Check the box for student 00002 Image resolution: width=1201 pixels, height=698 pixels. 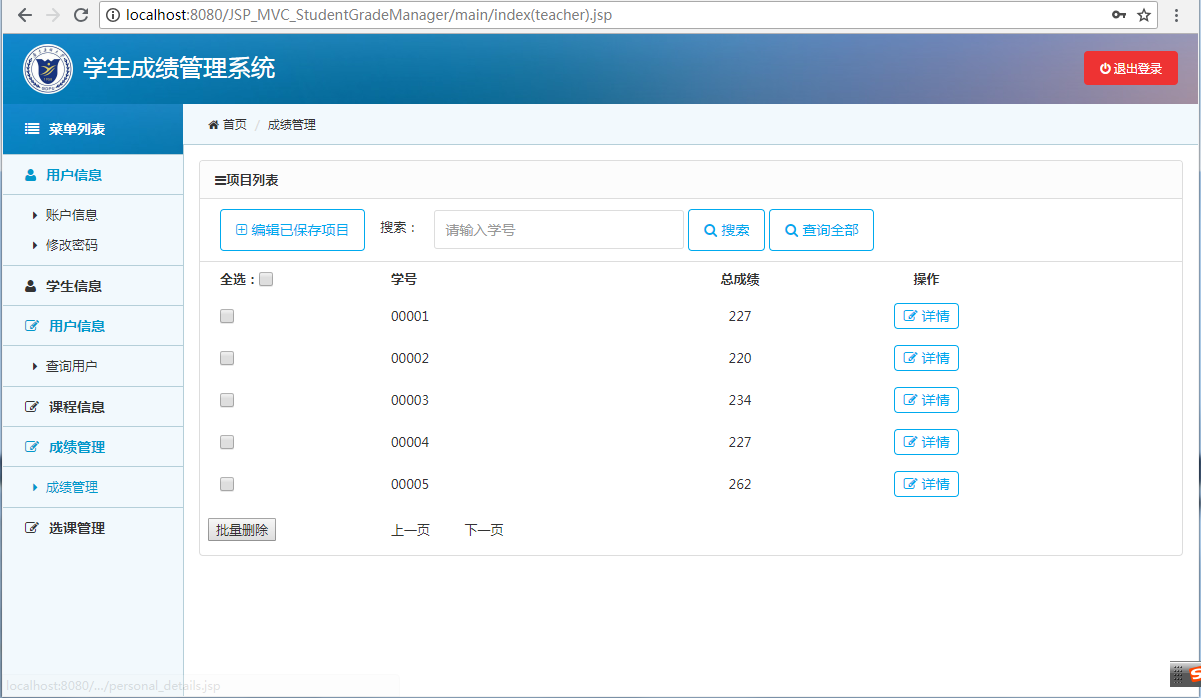(x=227, y=358)
